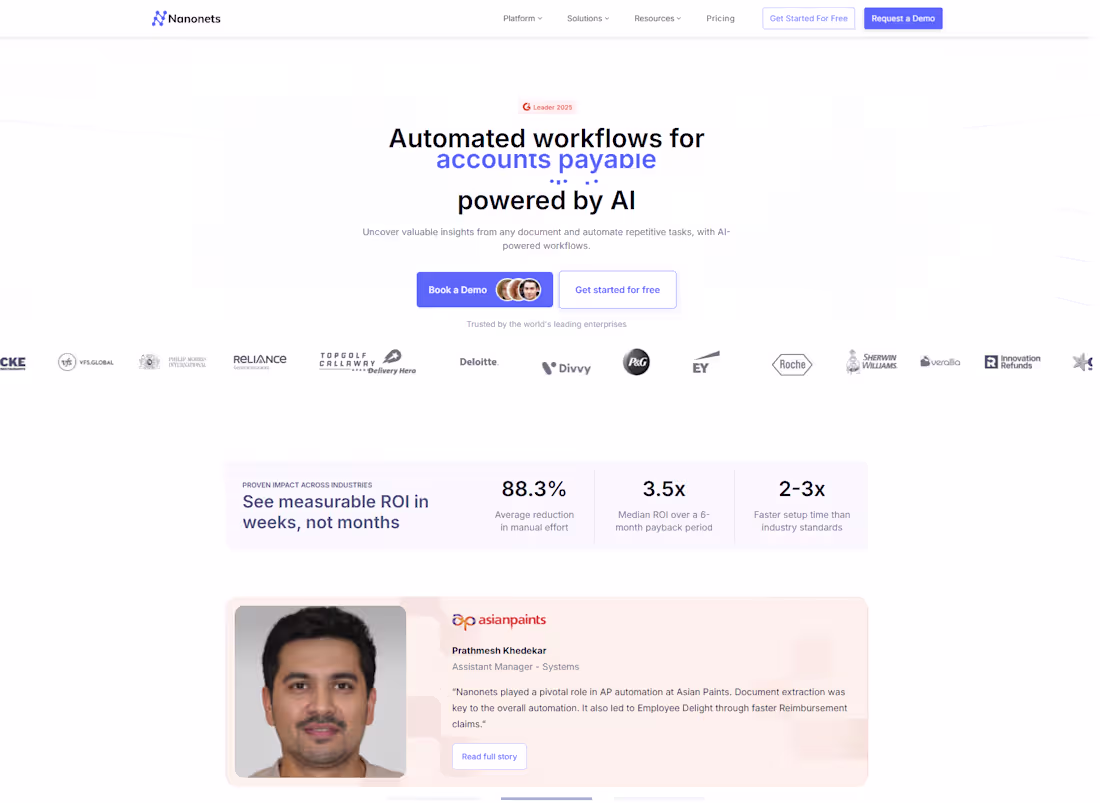Click the Nanonets logo in the navigation bar
The image size is (1100, 803).
click(186, 18)
